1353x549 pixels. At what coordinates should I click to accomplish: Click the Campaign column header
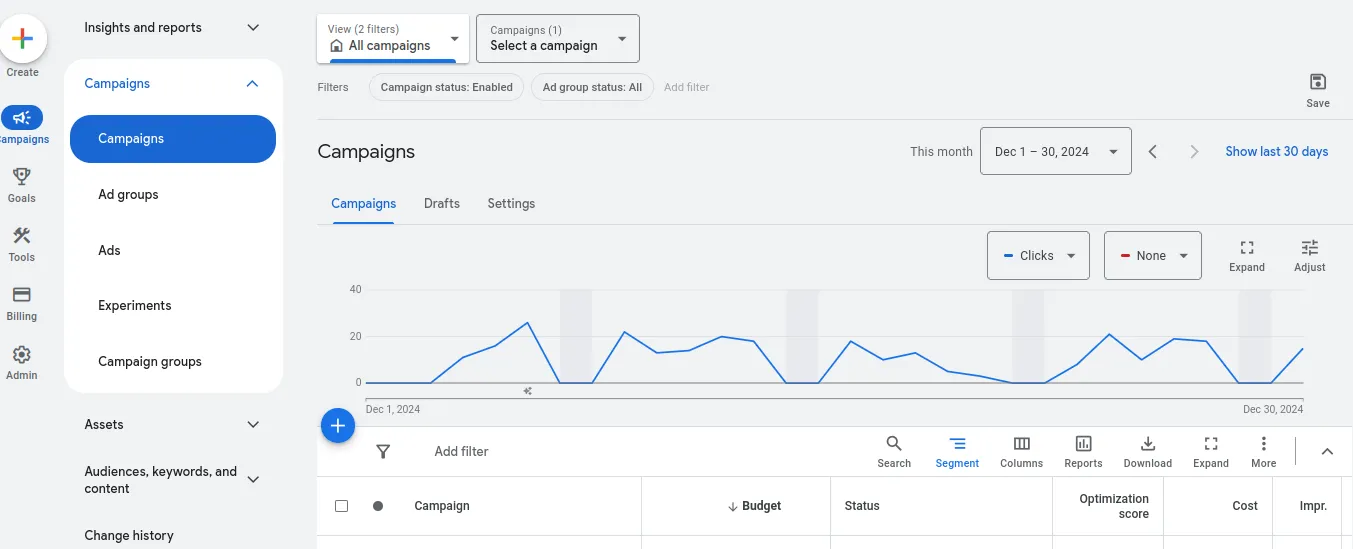point(442,506)
